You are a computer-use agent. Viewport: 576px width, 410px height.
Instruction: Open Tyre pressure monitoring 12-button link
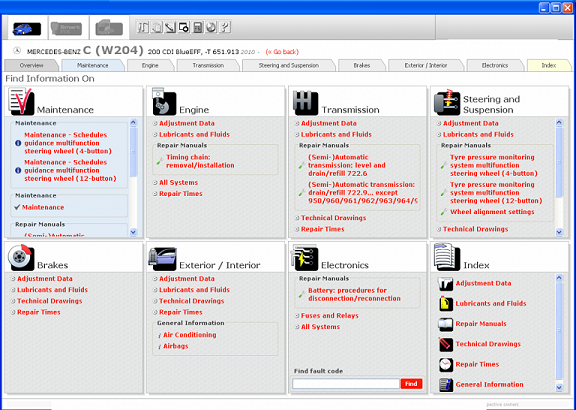point(496,193)
